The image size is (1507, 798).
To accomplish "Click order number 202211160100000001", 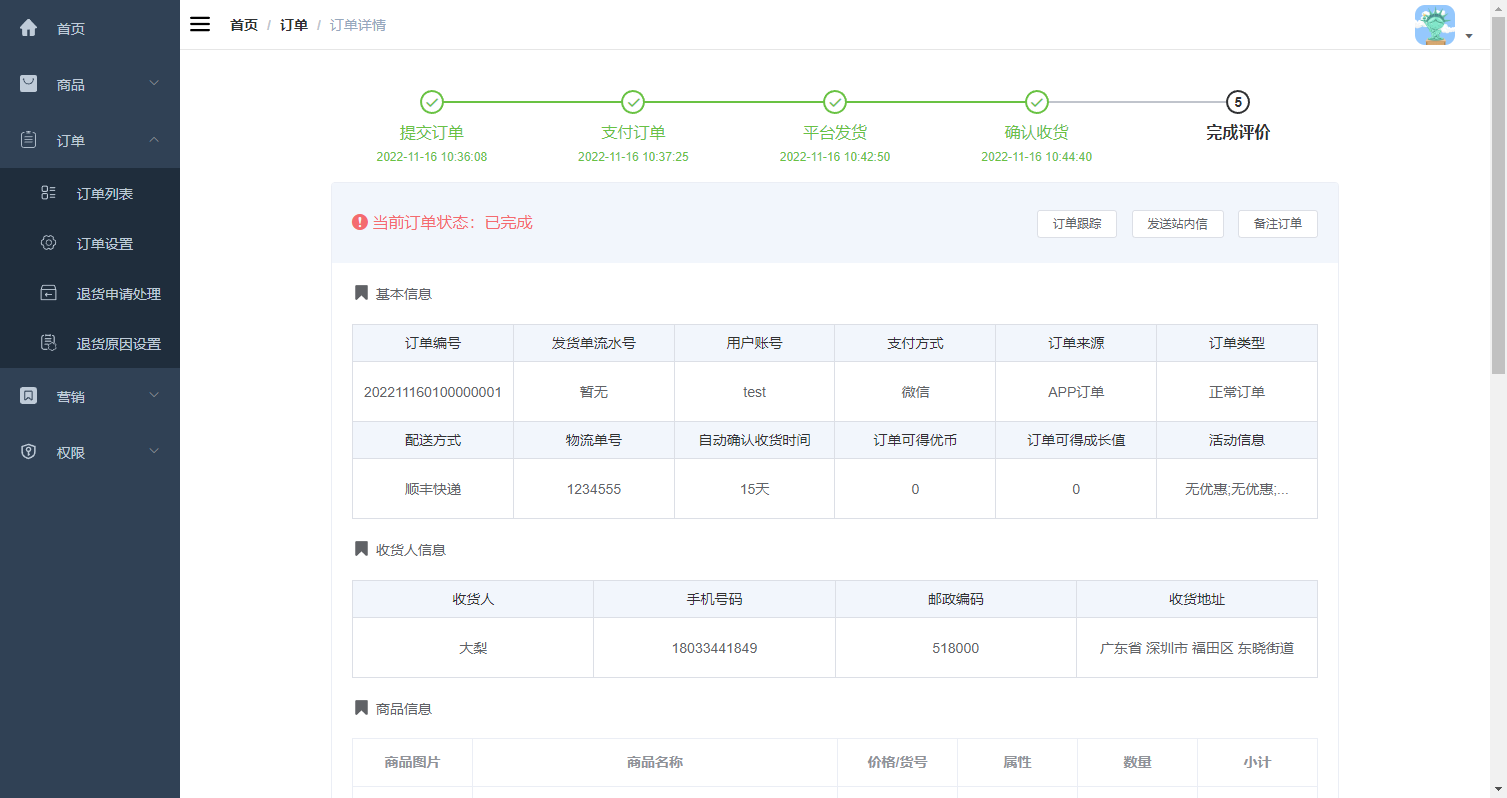I will click(433, 392).
